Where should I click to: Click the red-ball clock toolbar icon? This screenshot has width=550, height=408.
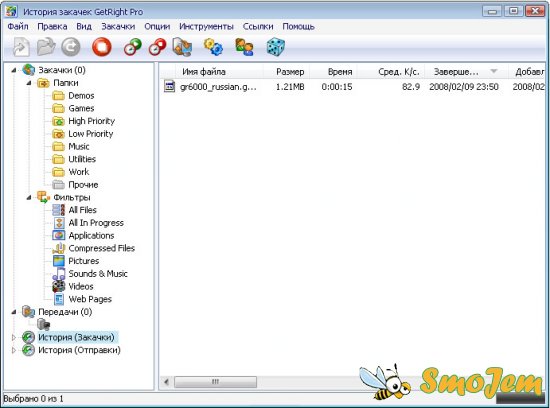(x=157, y=47)
